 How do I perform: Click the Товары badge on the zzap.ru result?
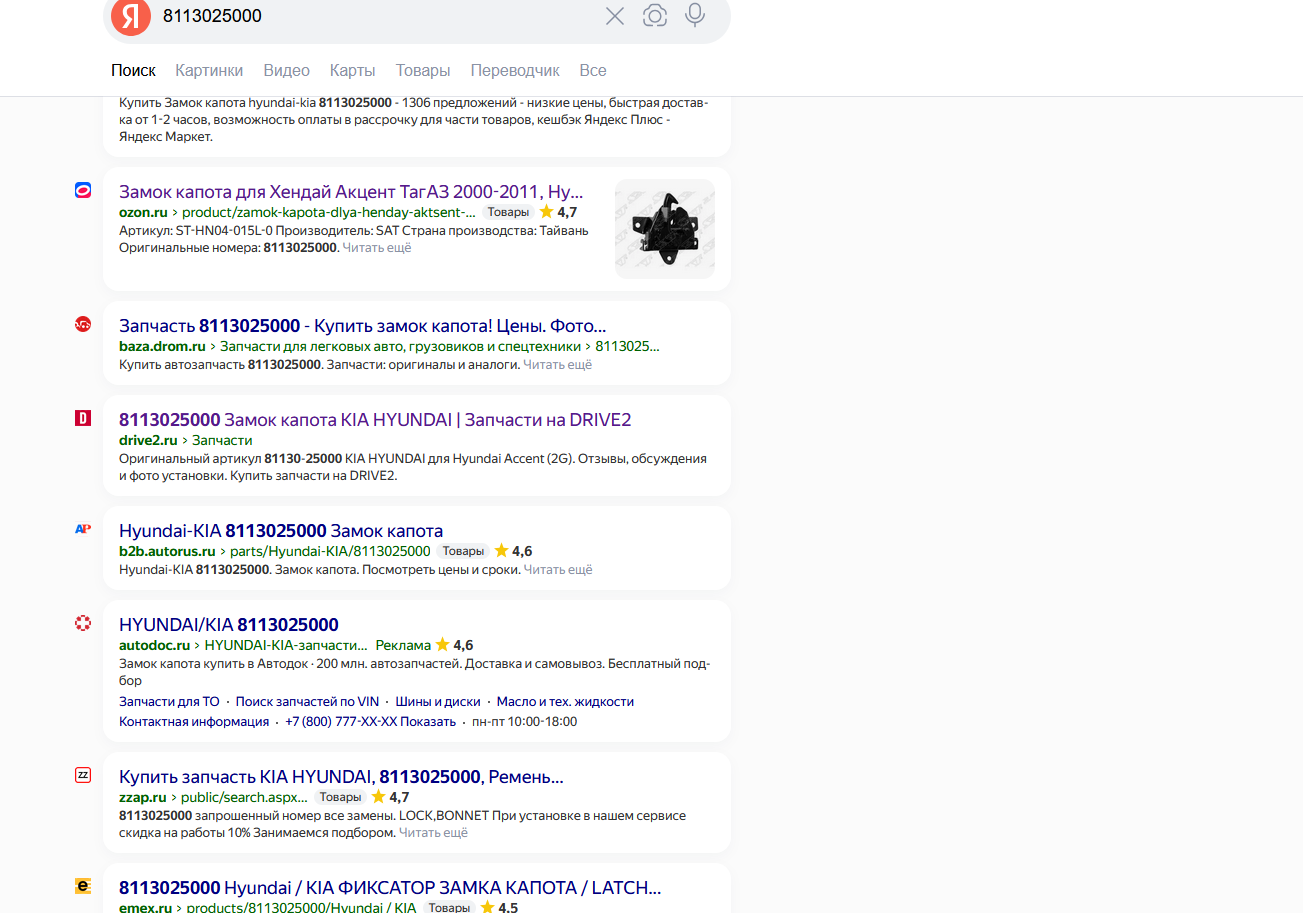(x=340, y=797)
